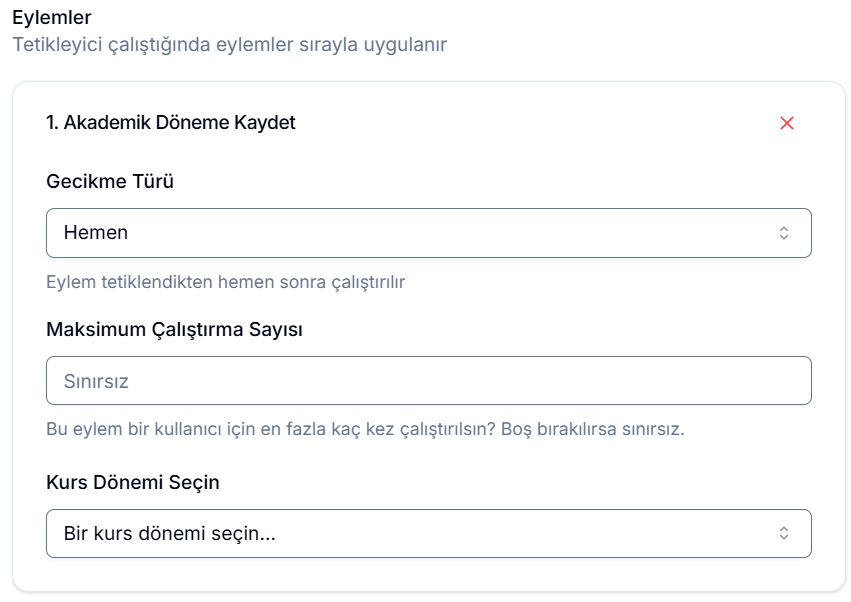Image resolution: width=851 pixels, height=602 pixels.
Task: Click the Eylemler section heading
Action: [52, 18]
